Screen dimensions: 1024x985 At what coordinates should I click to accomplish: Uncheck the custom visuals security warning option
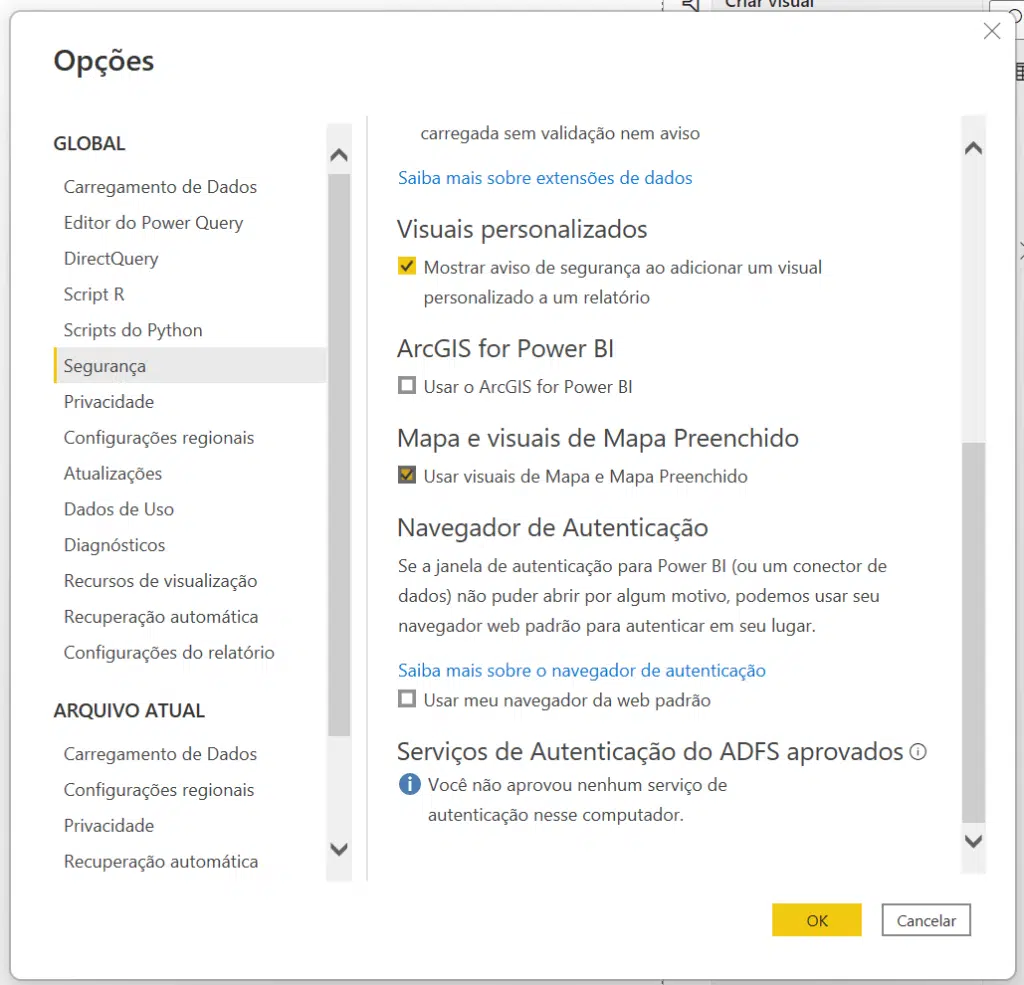click(406, 267)
